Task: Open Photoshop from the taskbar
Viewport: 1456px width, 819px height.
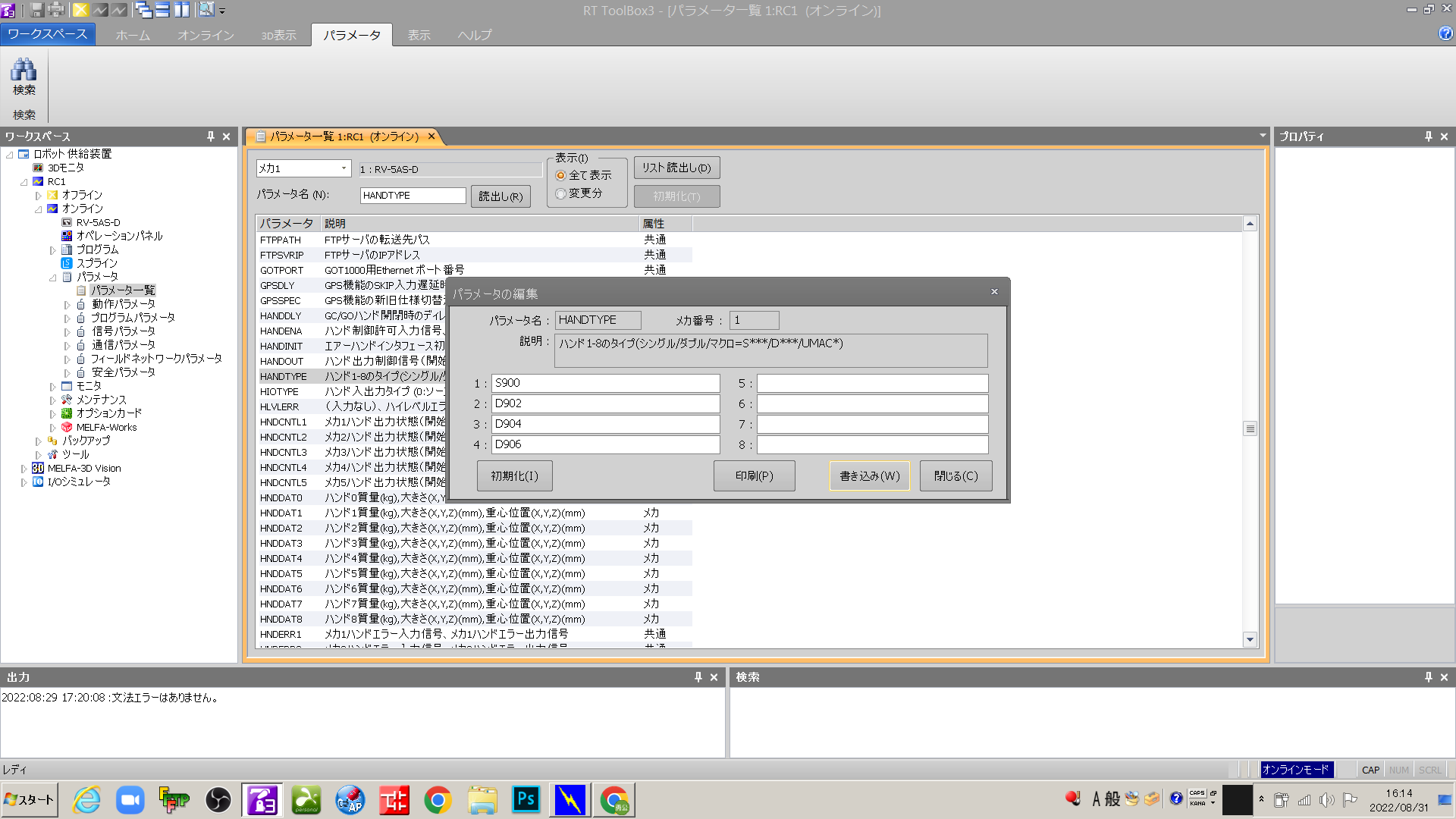Action: click(526, 799)
